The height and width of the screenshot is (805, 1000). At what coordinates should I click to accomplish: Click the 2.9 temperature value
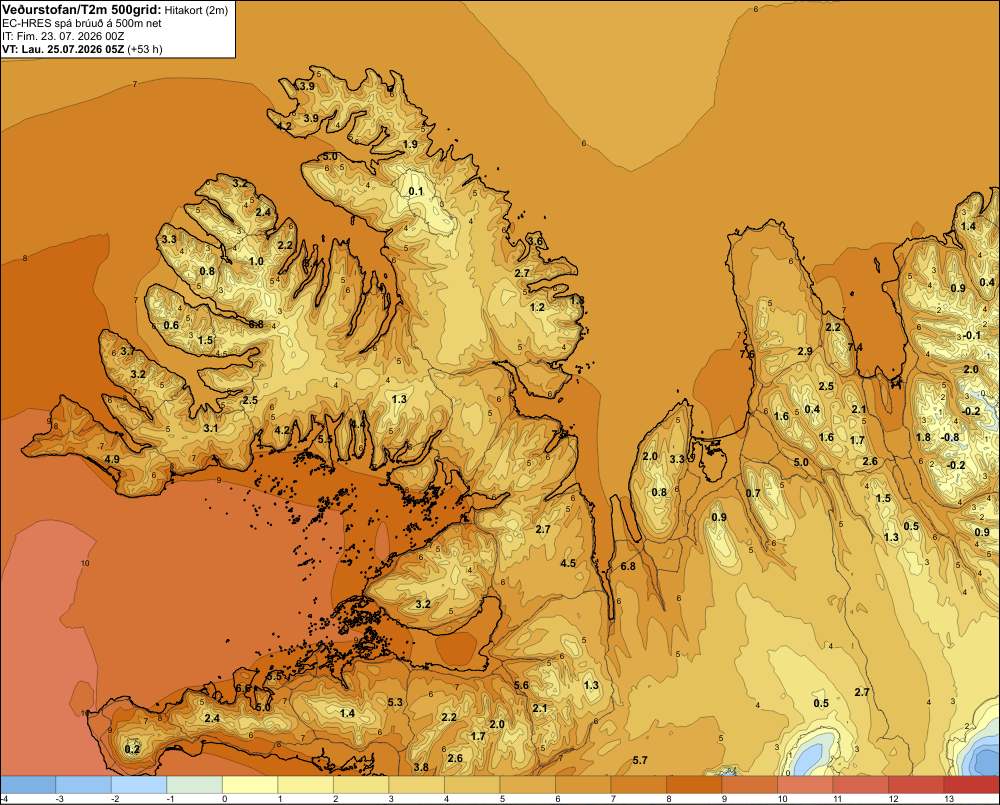click(805, 351)
